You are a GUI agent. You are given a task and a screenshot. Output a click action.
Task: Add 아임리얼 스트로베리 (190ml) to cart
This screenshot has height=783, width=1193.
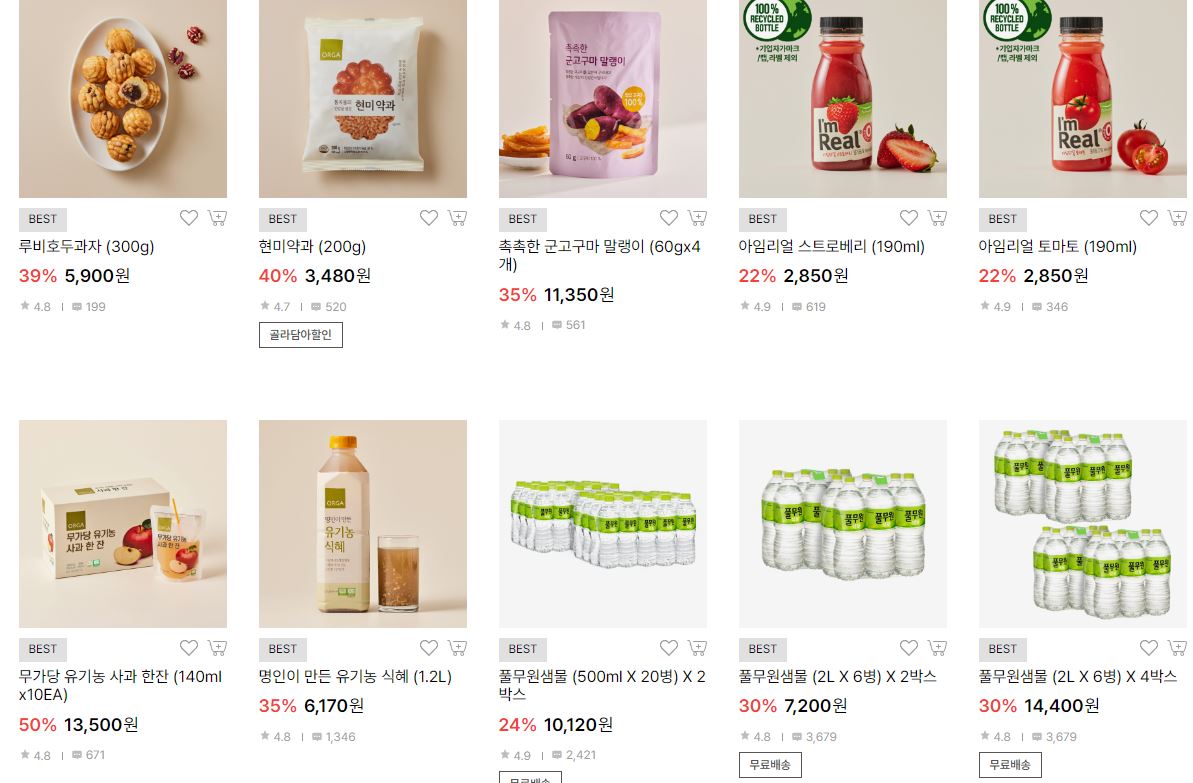coord(937,218)
